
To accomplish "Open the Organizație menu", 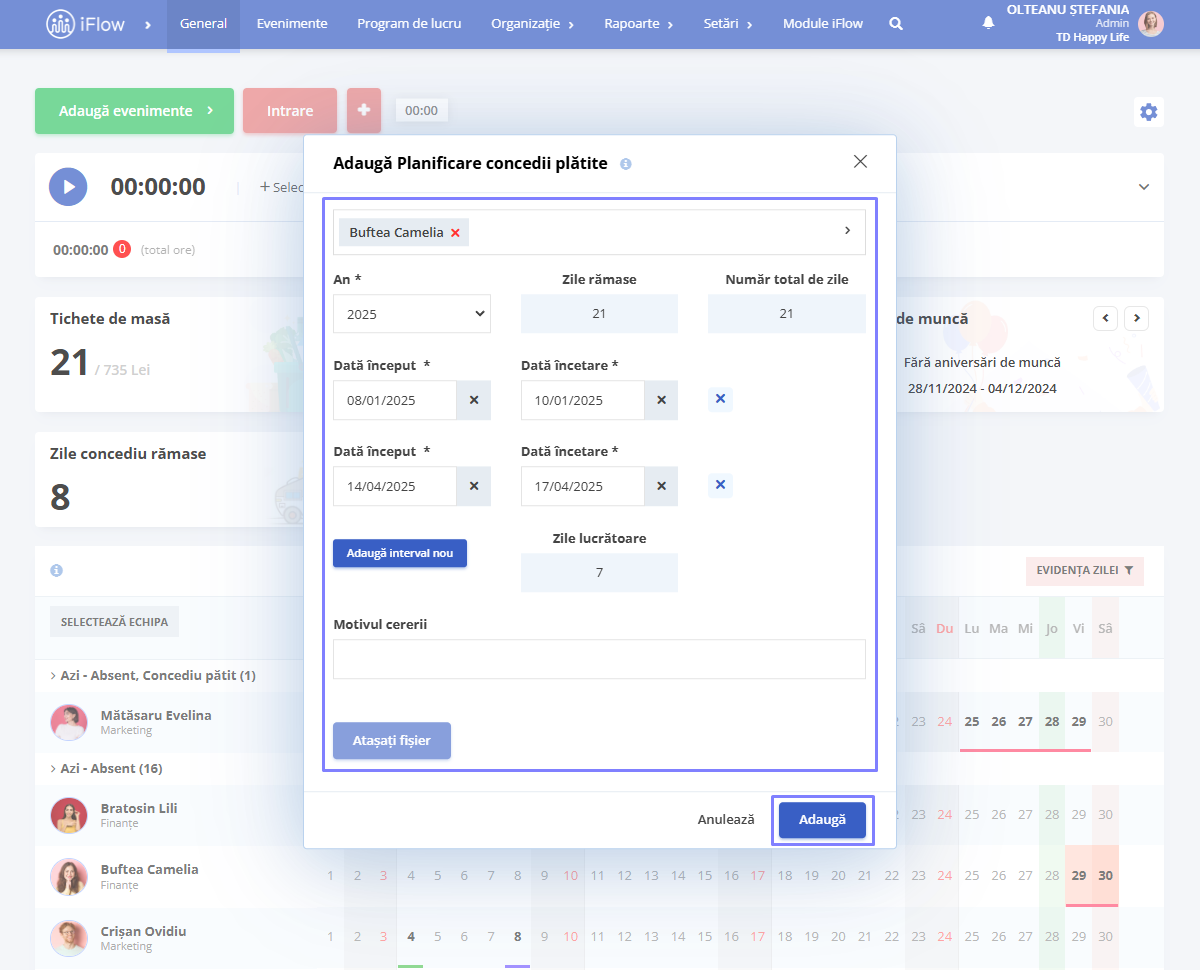I will 533,24.
